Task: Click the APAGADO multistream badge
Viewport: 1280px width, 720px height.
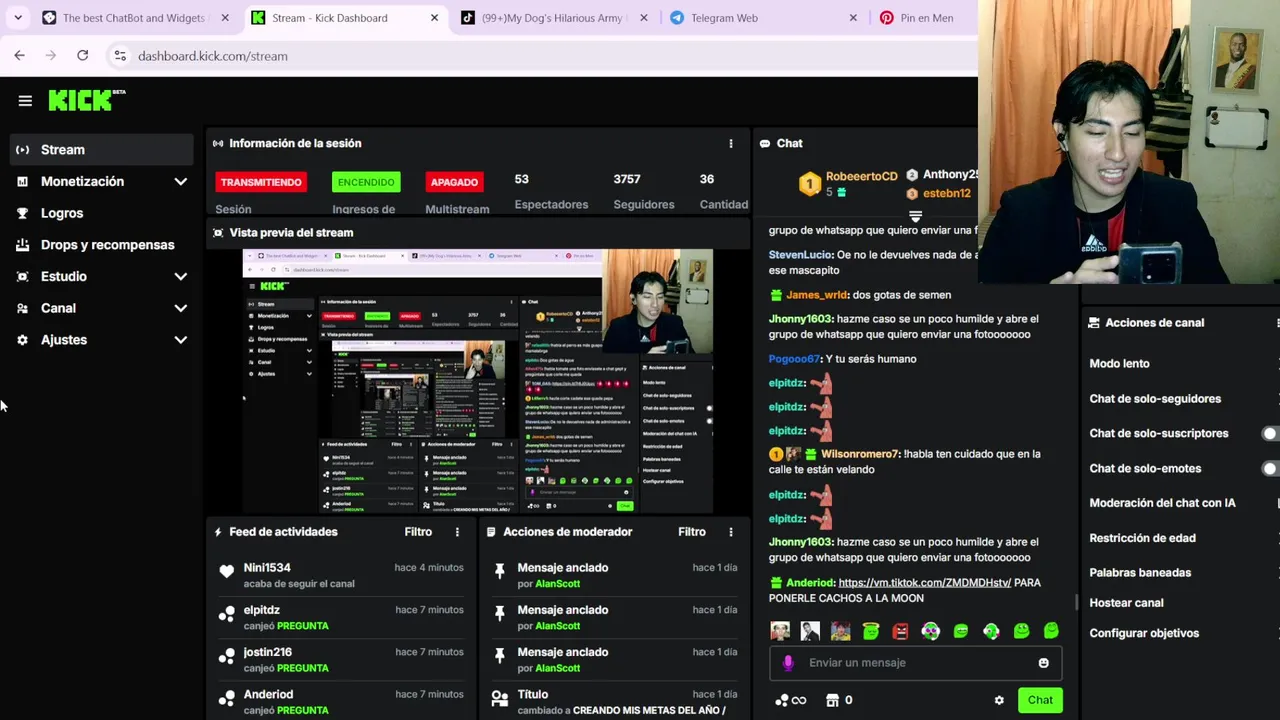Action: [x=454, y=182]
